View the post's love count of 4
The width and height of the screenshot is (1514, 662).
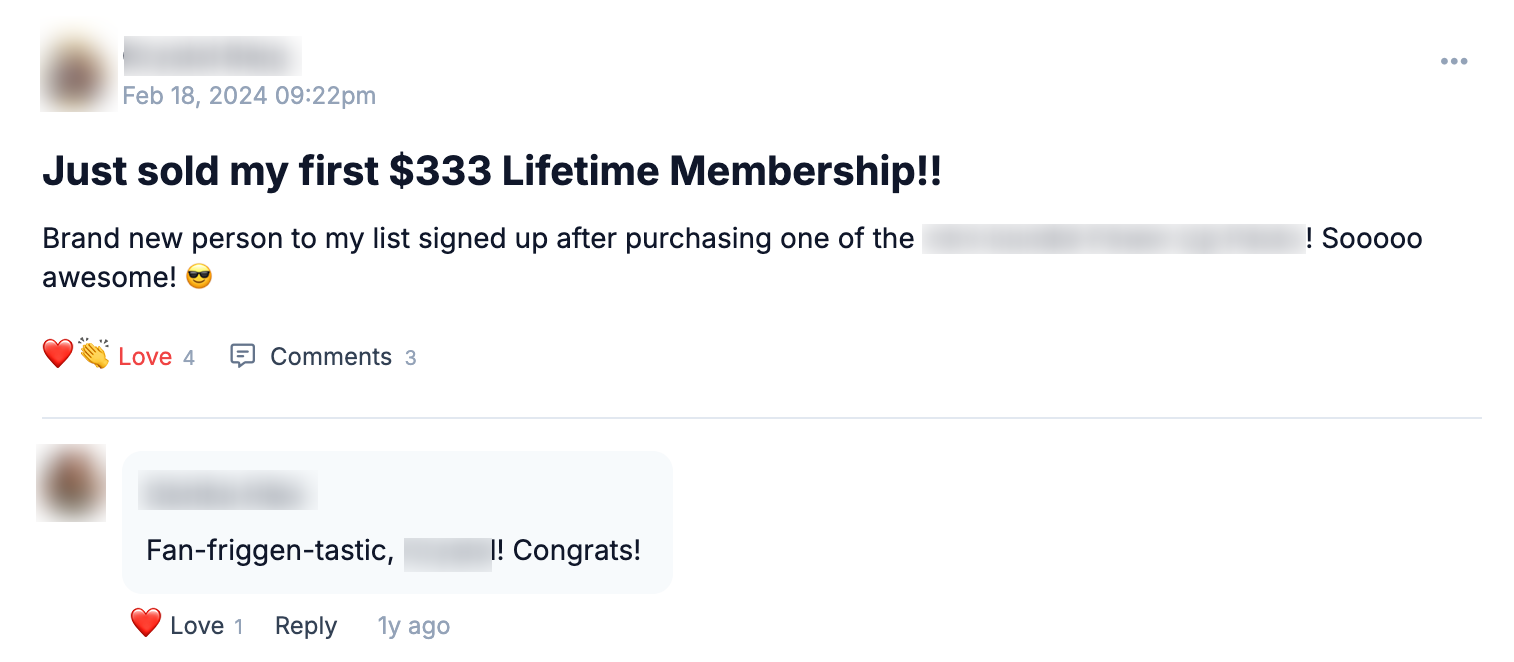(189, 358)
